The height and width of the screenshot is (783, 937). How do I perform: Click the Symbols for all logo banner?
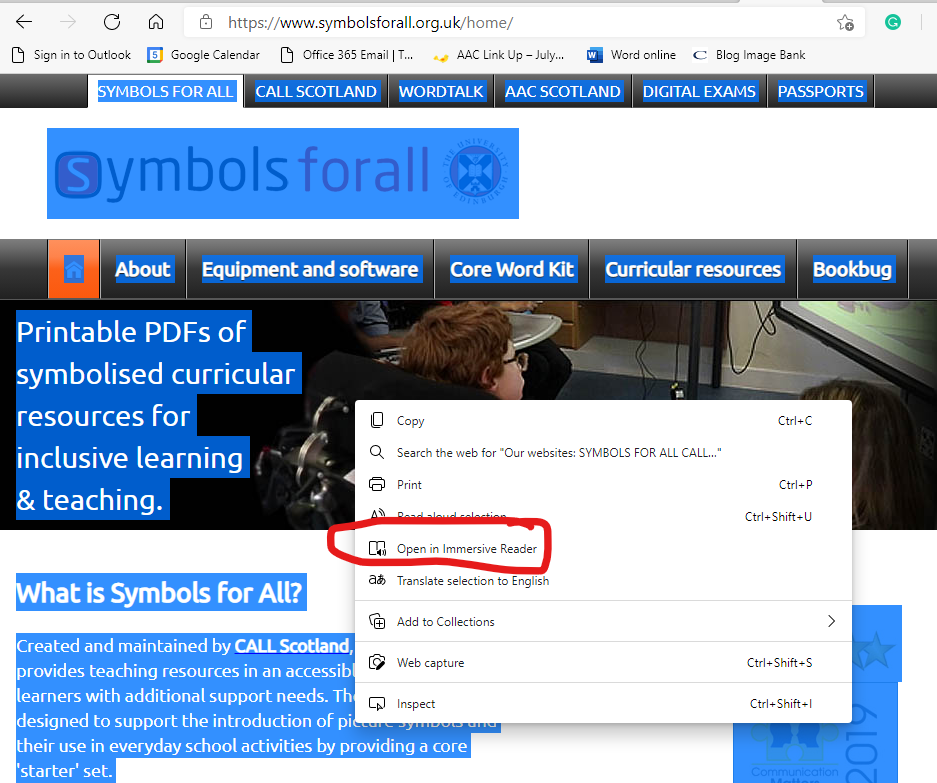(283, 173)
